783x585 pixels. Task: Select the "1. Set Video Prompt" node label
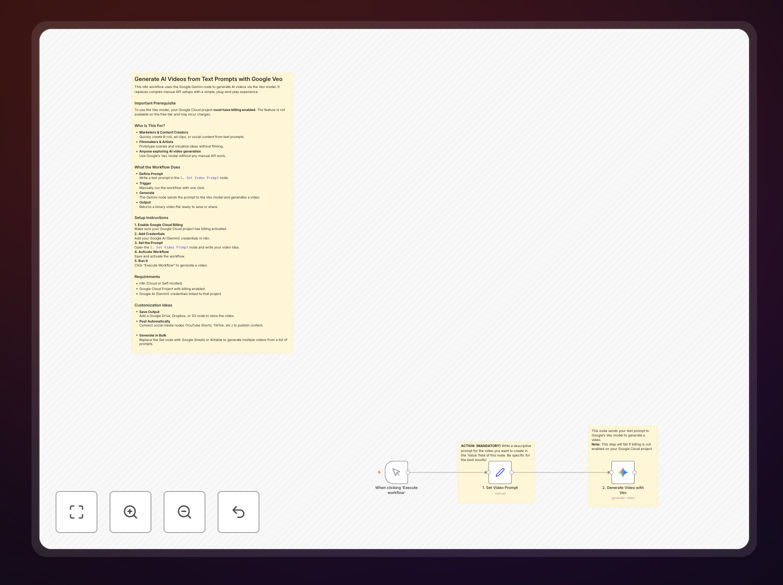[500, 488]
